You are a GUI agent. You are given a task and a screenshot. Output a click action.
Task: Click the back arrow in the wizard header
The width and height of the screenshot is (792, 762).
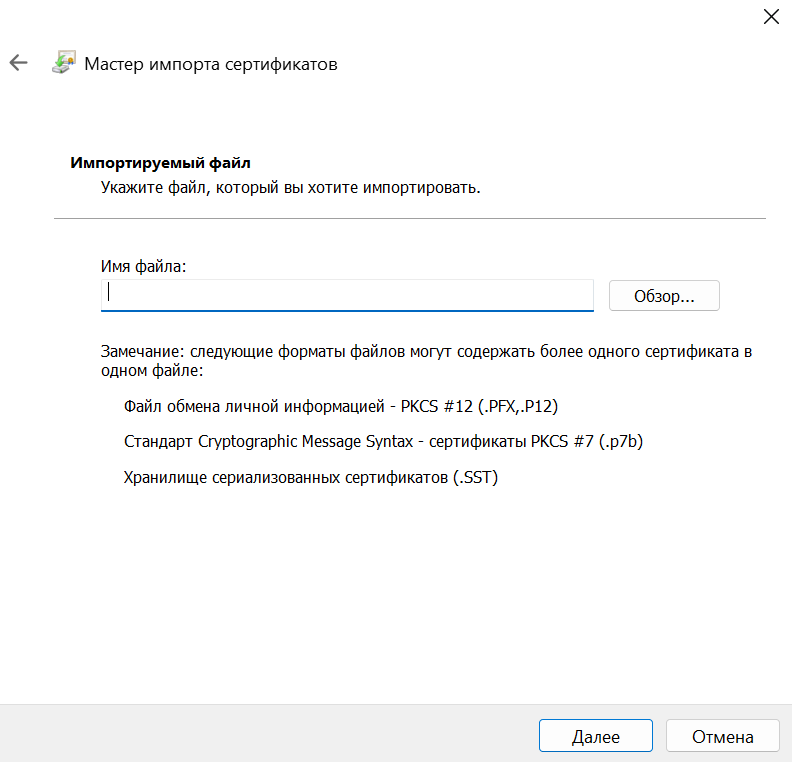pyautogui.click(x=18, y=63)
